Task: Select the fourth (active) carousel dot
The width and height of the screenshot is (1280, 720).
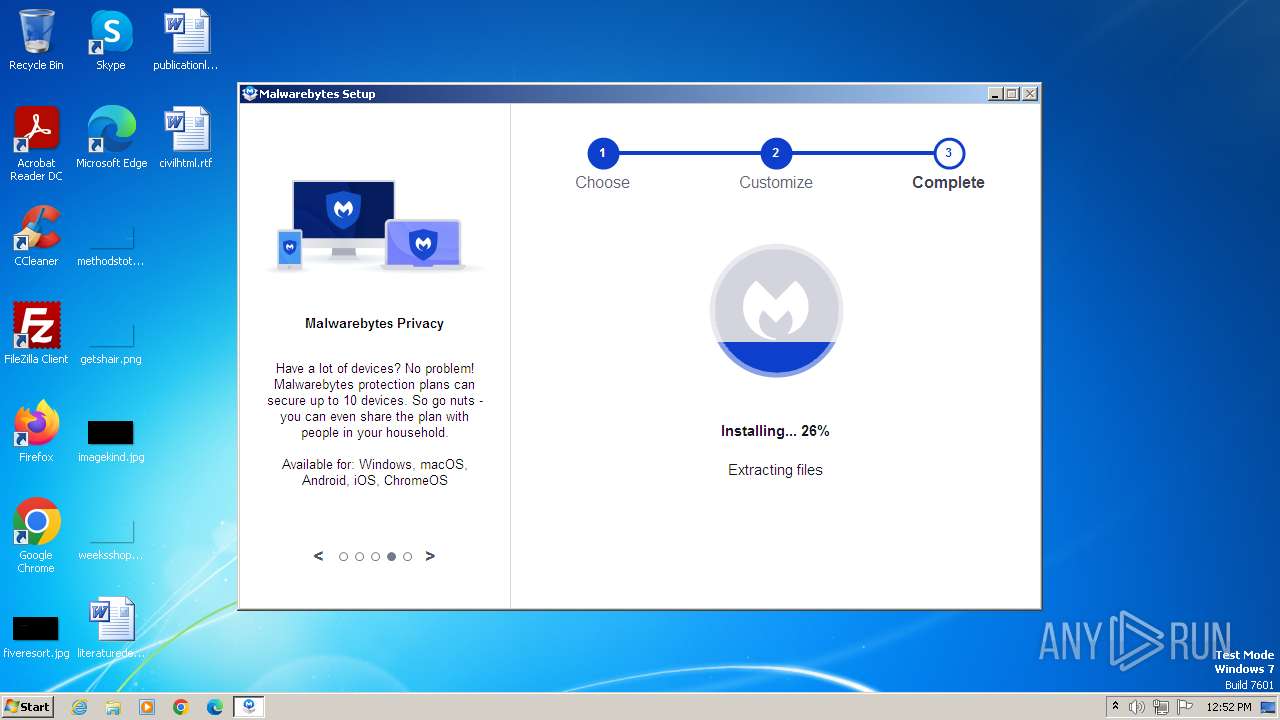Action: 391,557
